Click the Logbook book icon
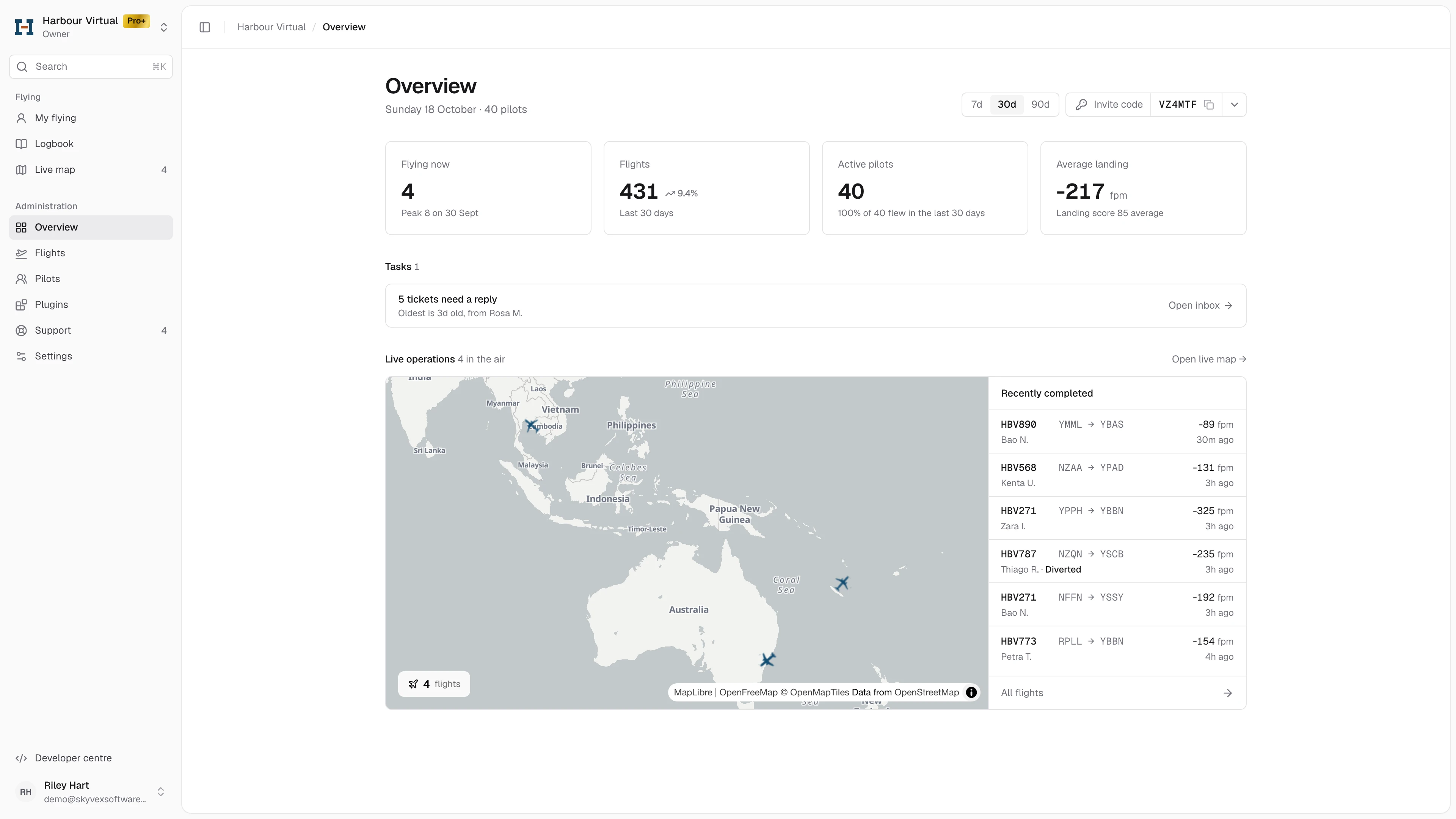1456x819 pixels. [x=22, y=144]
